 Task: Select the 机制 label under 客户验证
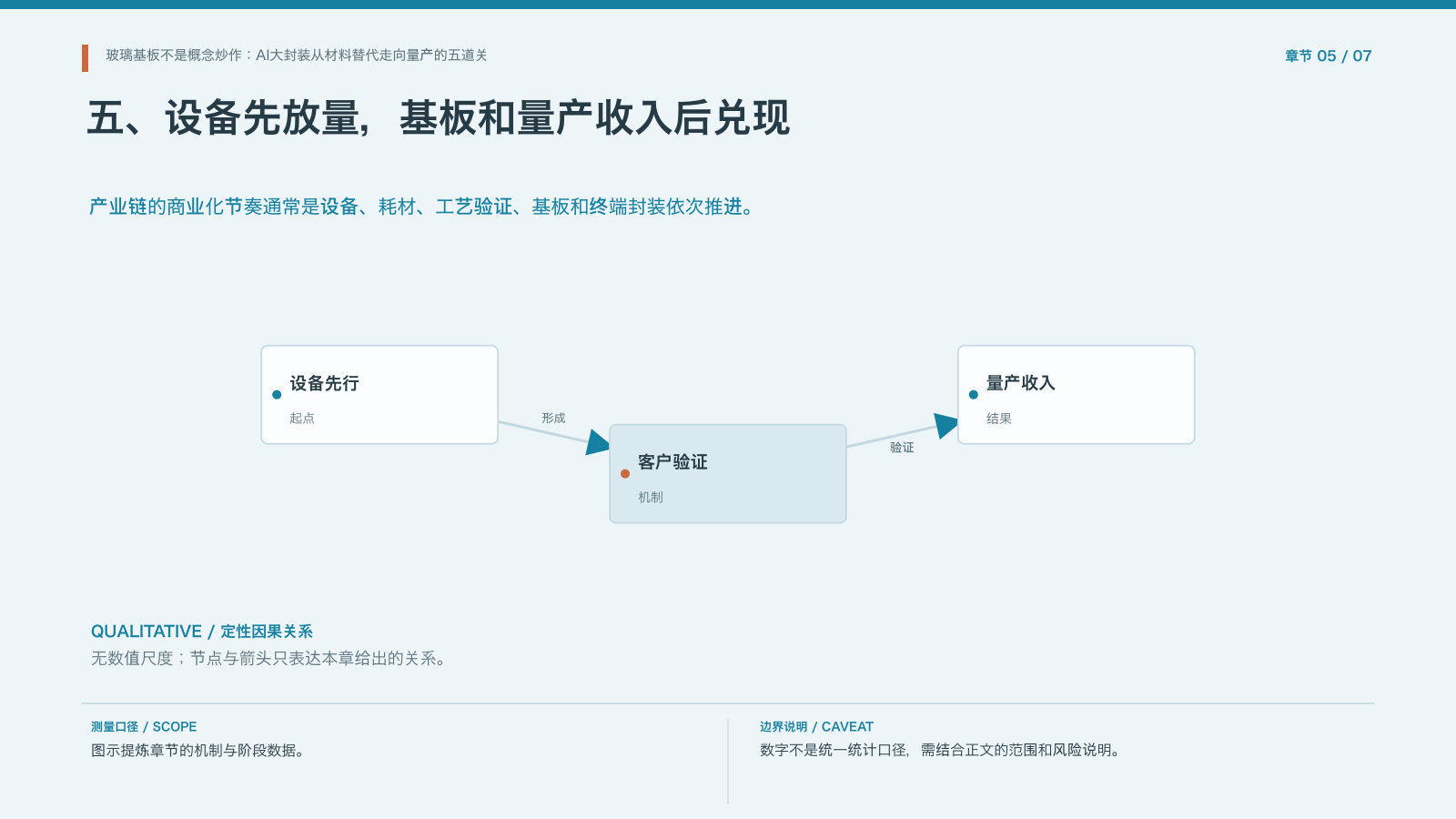tap(651, 498)
